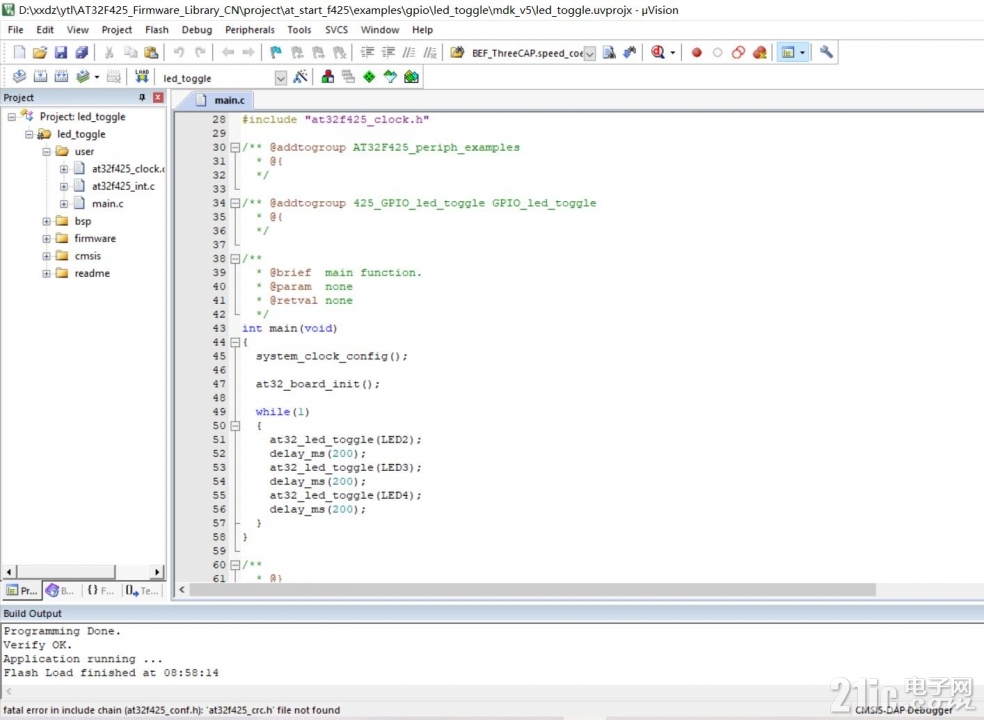Open Configuration wrench icon

point(826,52)
